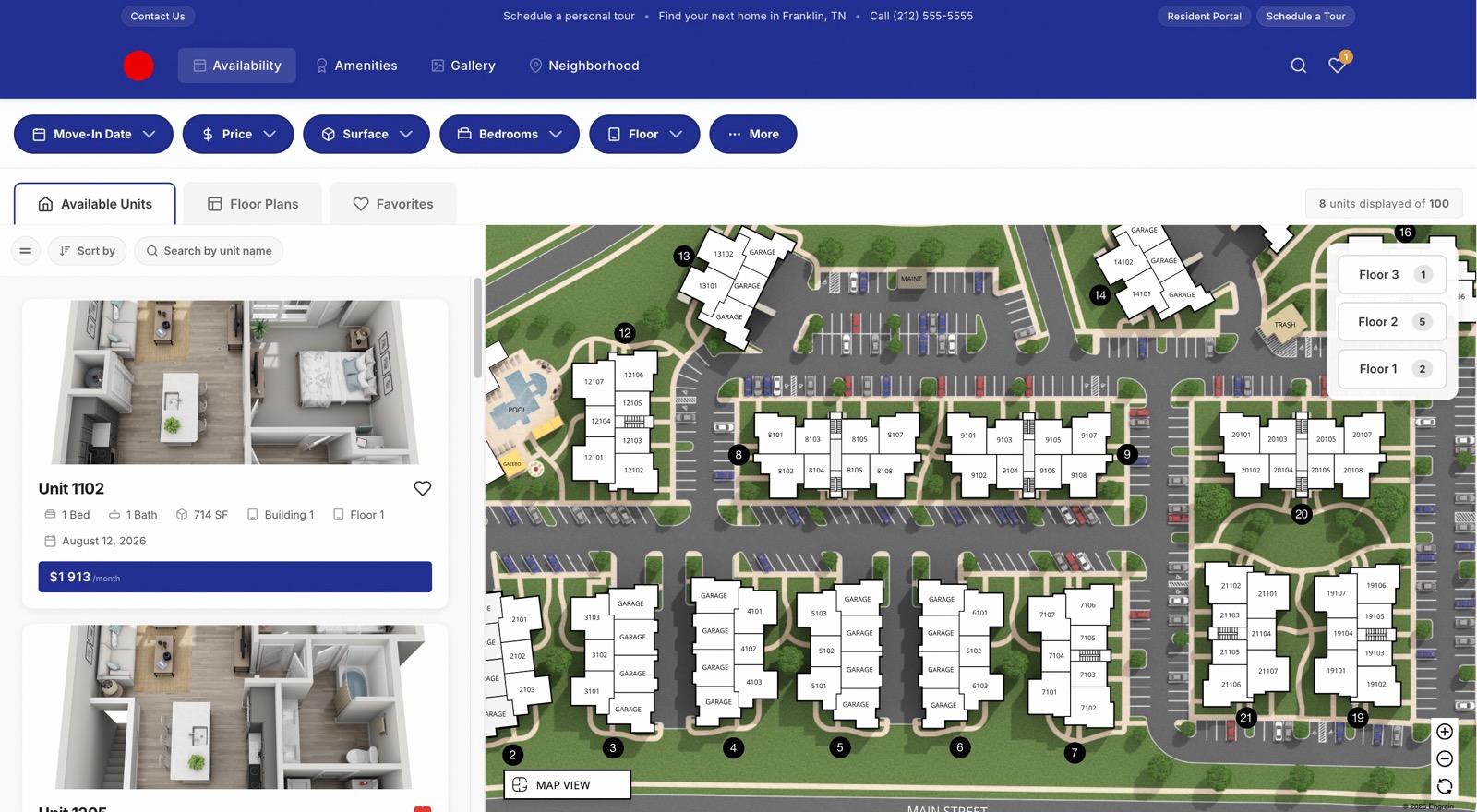This screenshot has height=812, width=1477.
Task: Favorite Unit 1102 with heart icon
Action: click(x=422, y=488)
